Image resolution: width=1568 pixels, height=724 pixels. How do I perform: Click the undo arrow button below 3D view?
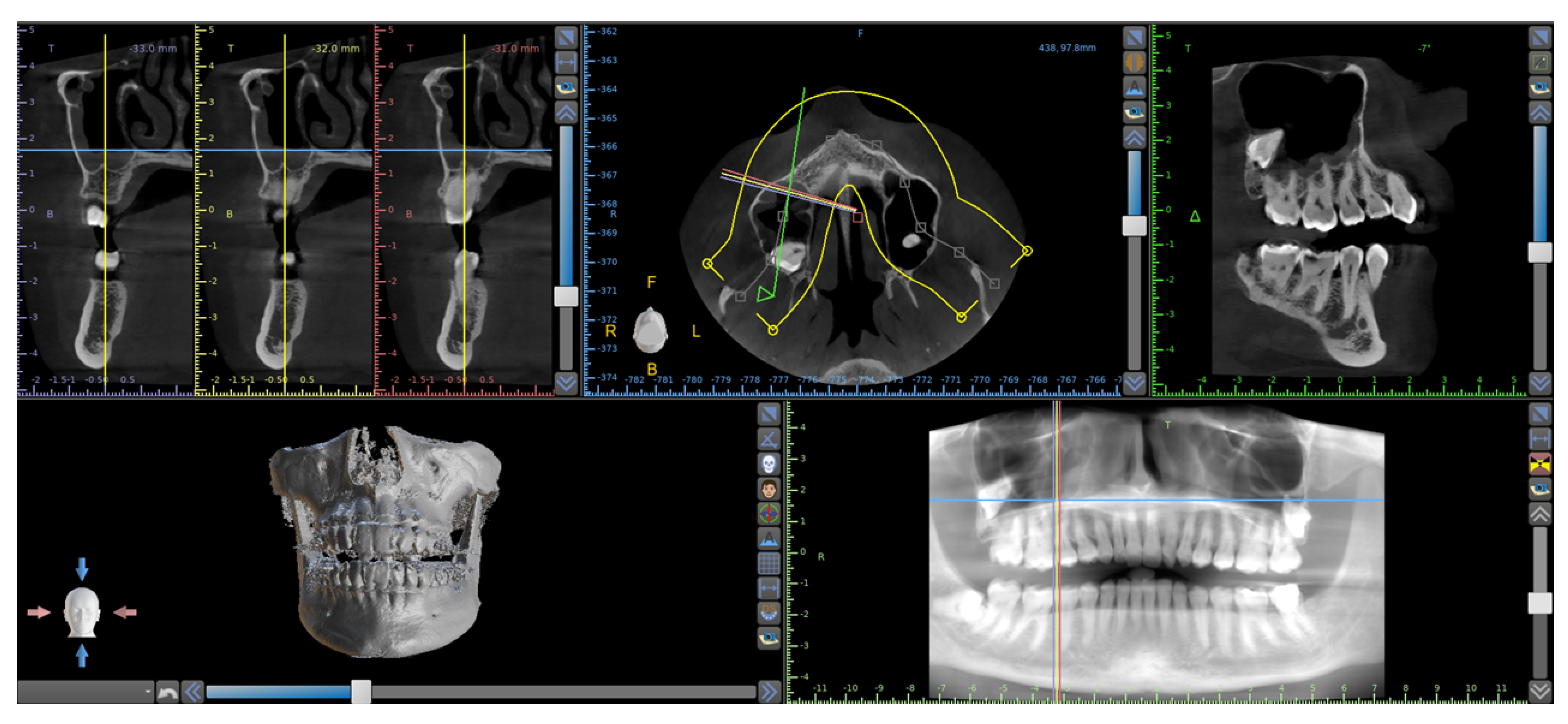pos(167,692)
